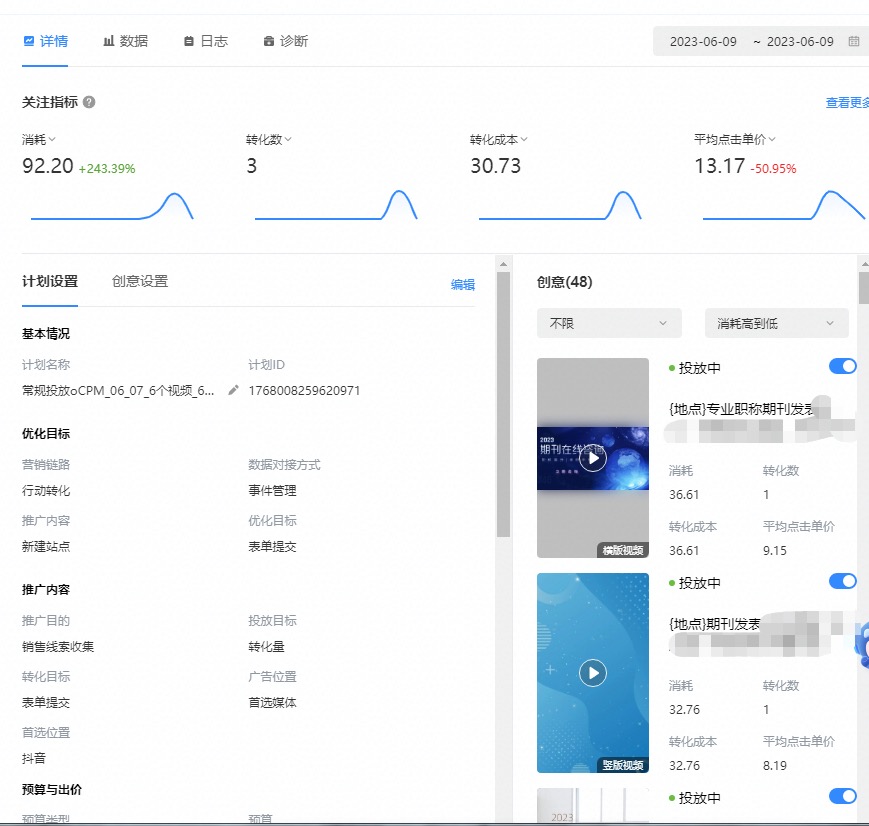Click the 平均点击单价 sparkline chart

[784, 206]
